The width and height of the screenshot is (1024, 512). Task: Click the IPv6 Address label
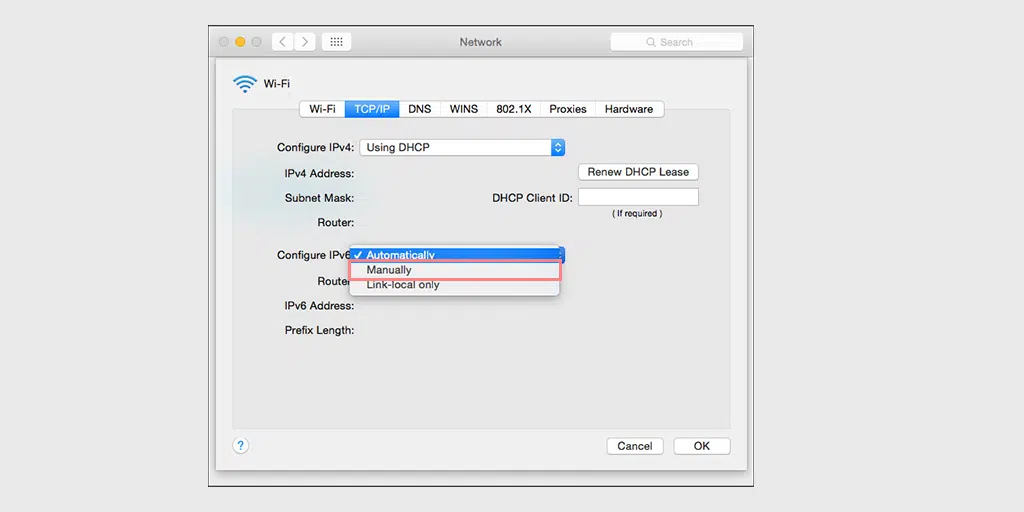319,306
